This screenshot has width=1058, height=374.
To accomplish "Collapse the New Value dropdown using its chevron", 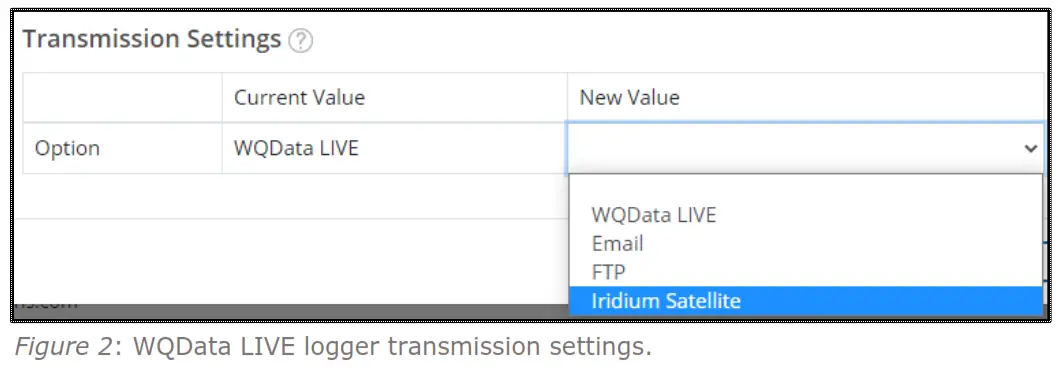I will click(1030, 148).
